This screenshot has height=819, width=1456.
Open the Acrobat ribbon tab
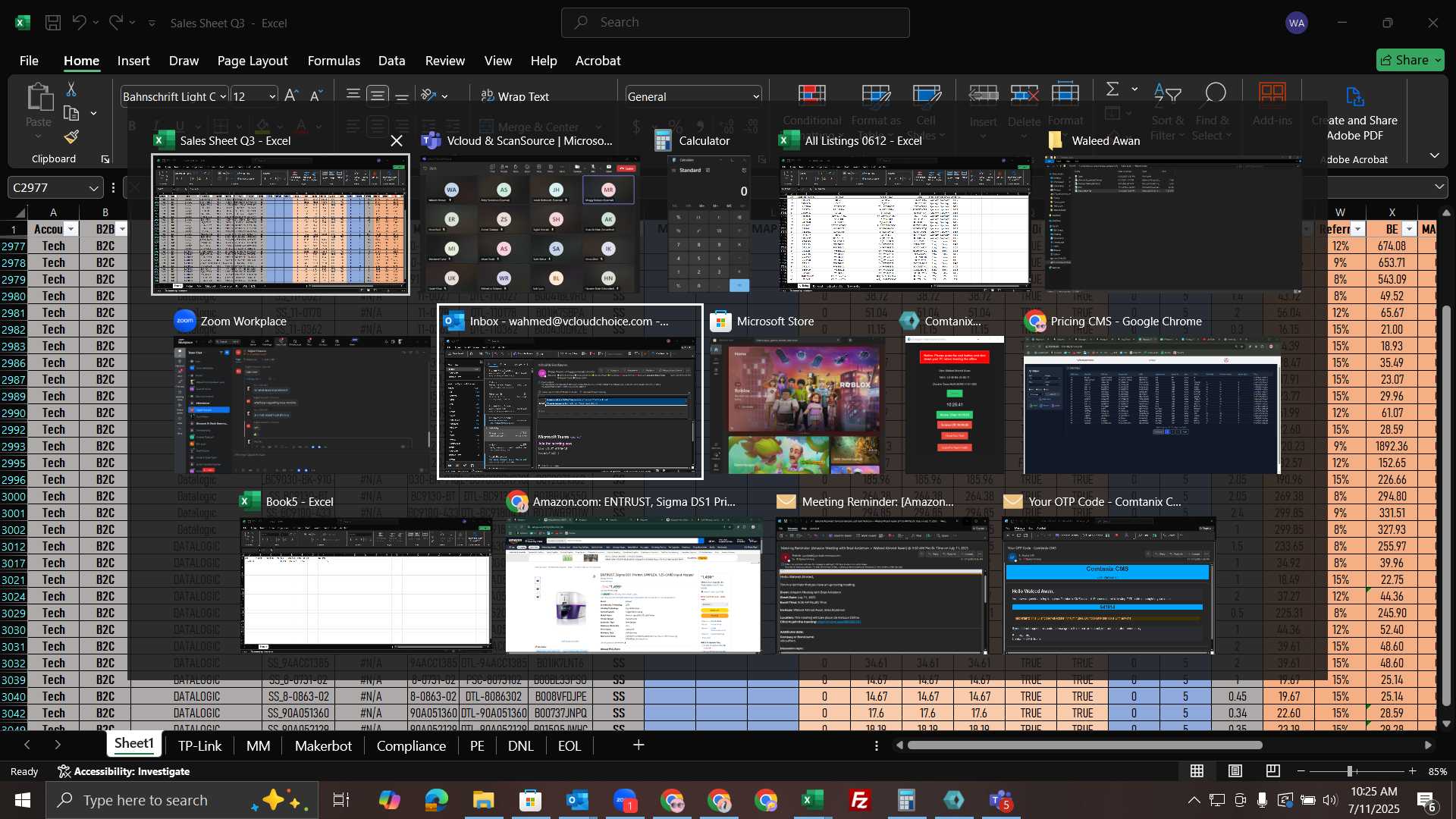(x=598, y=61)
